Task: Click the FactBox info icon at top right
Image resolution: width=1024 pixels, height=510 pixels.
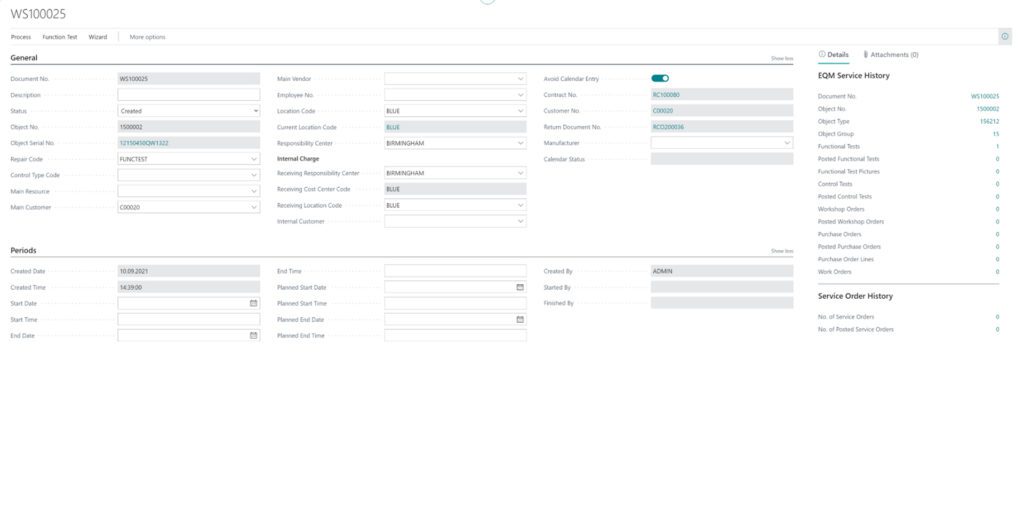Action: 1004,36
